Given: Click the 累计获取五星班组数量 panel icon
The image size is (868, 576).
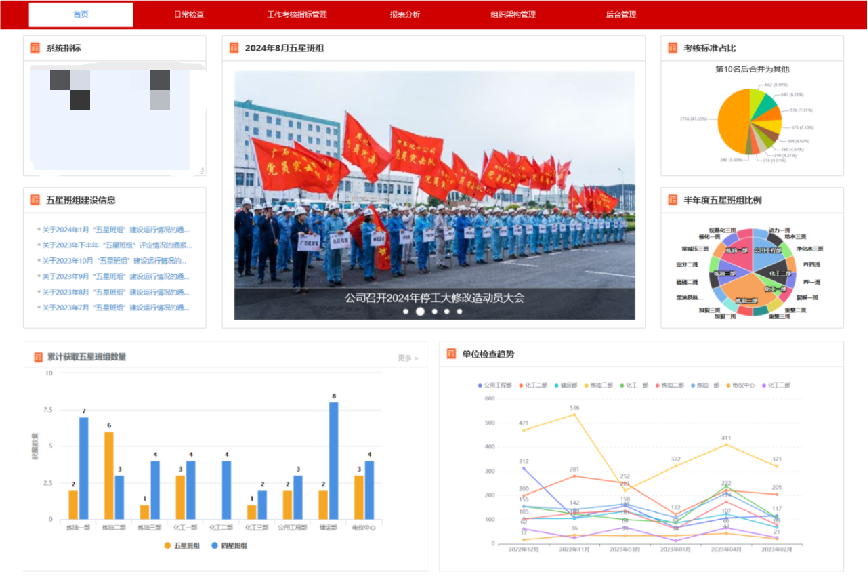Looking at the screenshot, I should (36, 356).
